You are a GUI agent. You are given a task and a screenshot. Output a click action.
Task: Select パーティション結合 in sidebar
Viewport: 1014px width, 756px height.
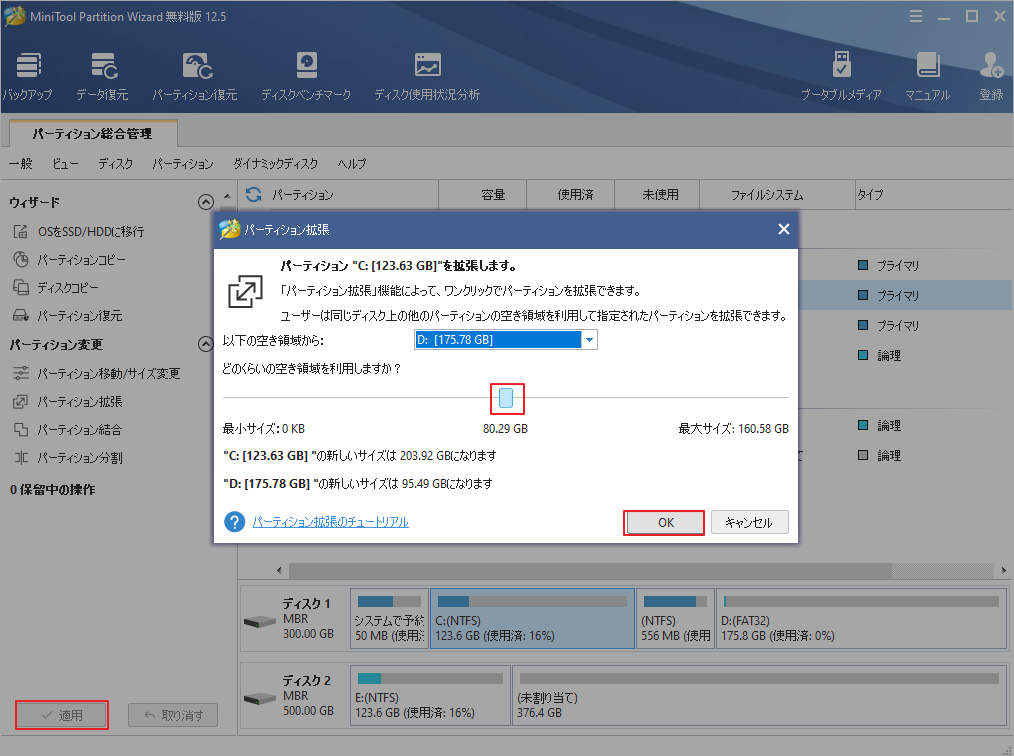tap(68, 429)
